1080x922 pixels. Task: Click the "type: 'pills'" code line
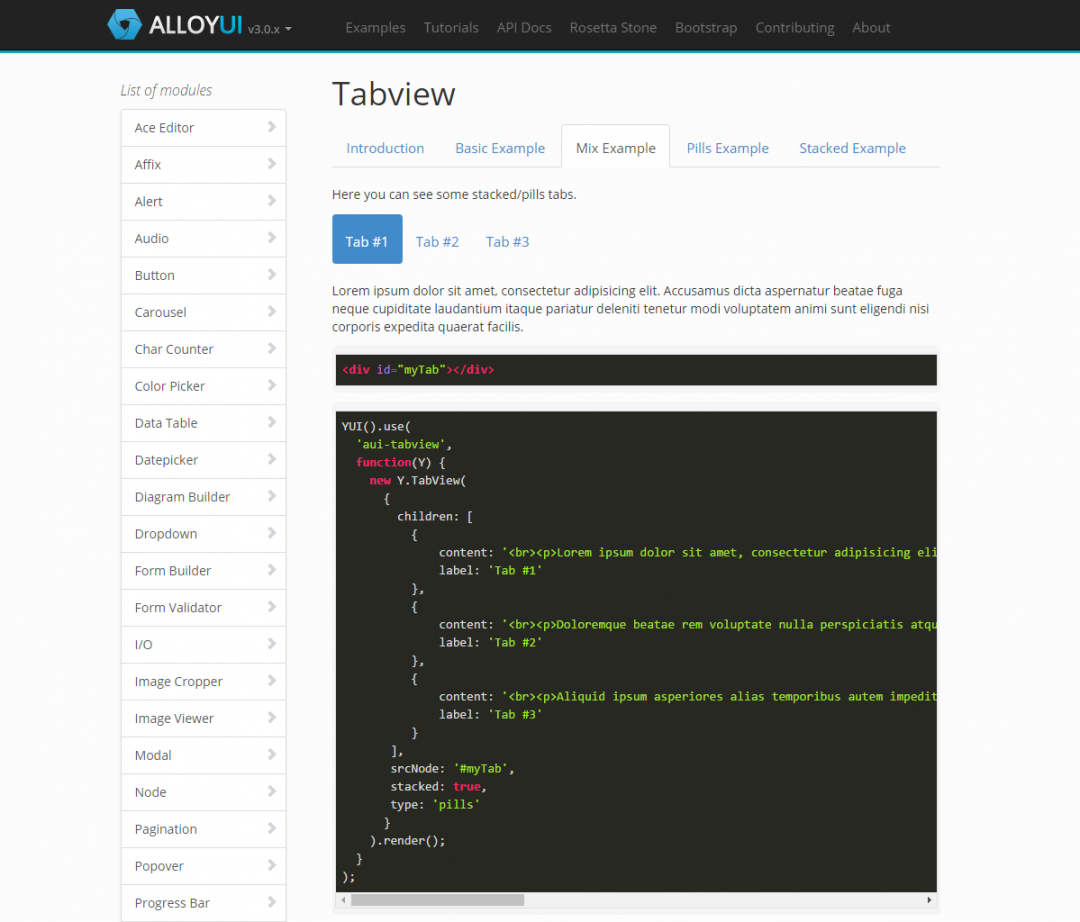(435, 804)
